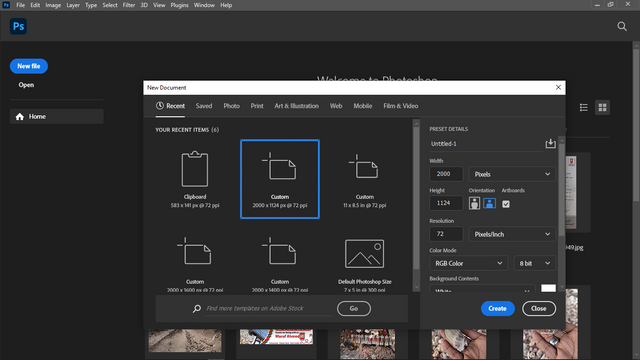Open the File menu
Screen dimensions: 640x360
coord(20,5)
